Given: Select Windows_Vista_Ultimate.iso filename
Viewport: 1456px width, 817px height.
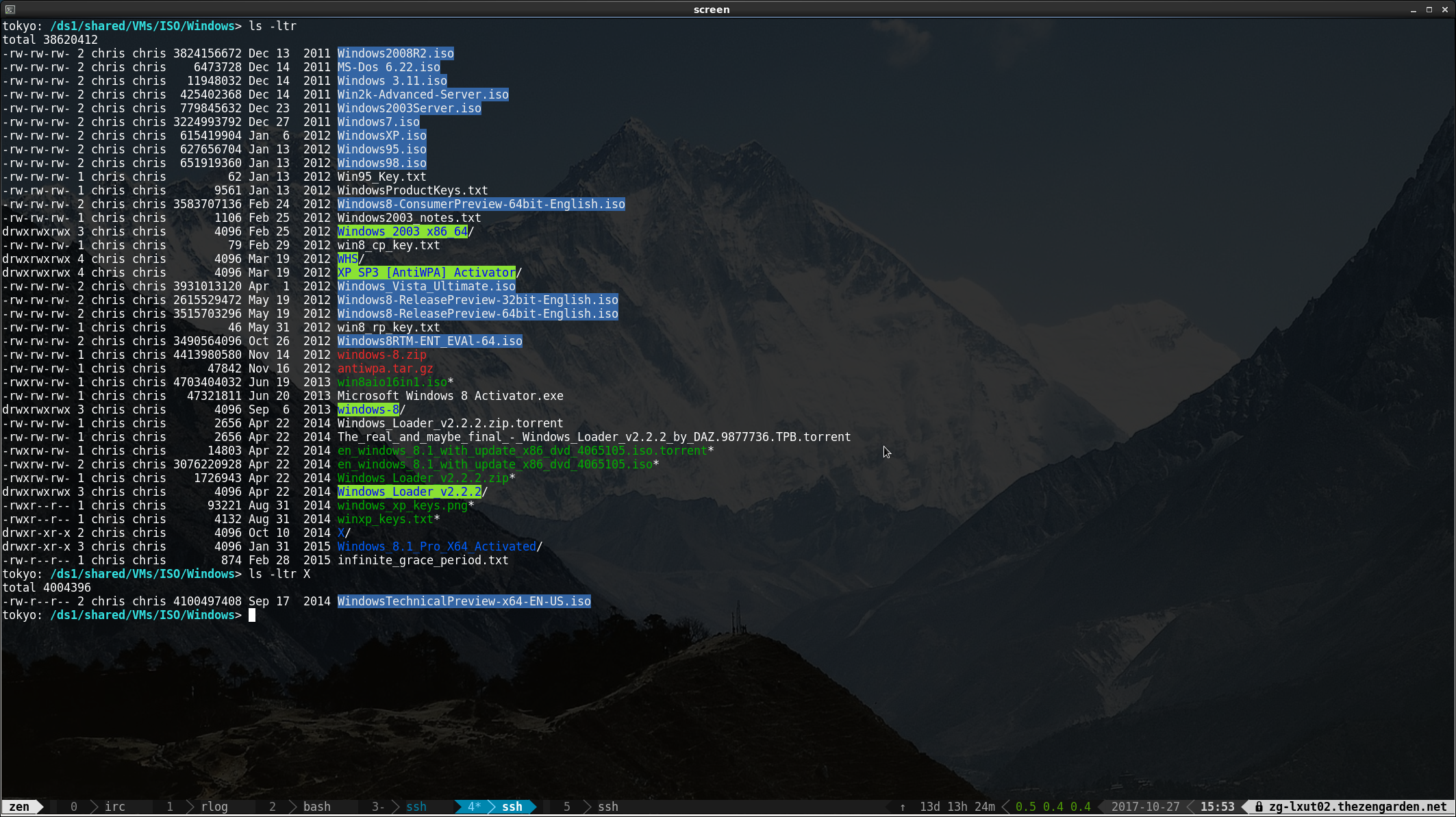Looking at the screenshot, I should click(426, 286).
